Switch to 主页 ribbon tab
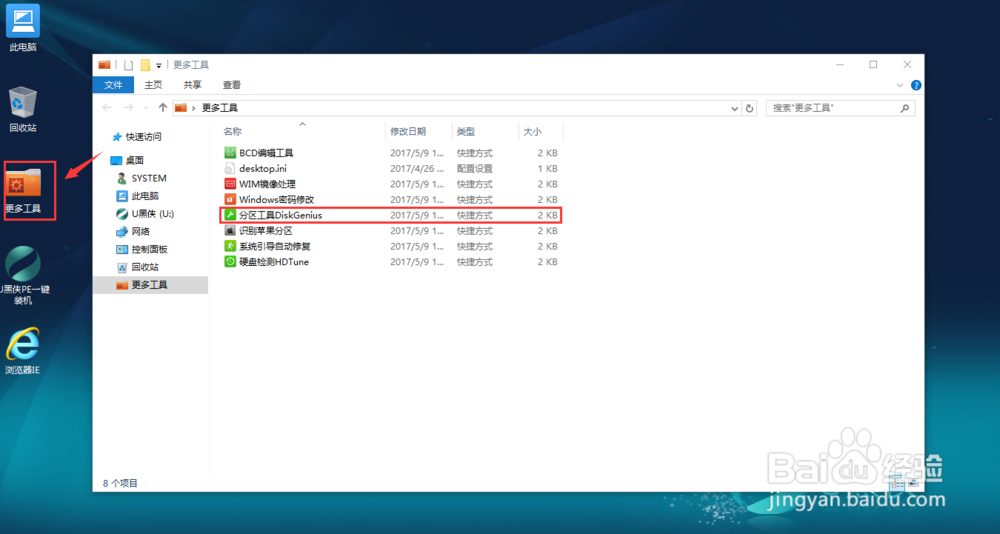This screenshot has height=534, width=1000. (153, 85)
